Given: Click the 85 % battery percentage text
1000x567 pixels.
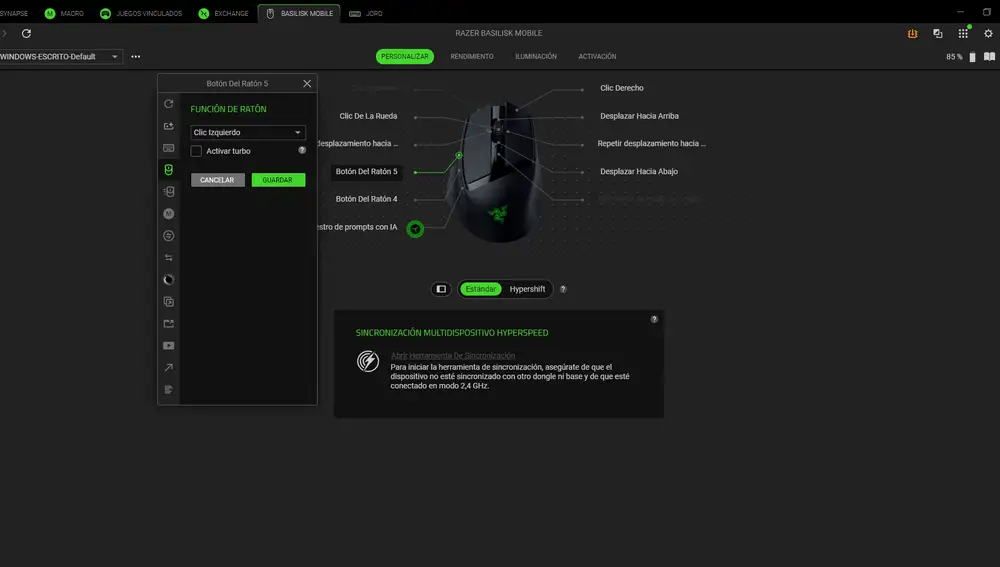Looking at the screenshot, I should tap(954, 57).
